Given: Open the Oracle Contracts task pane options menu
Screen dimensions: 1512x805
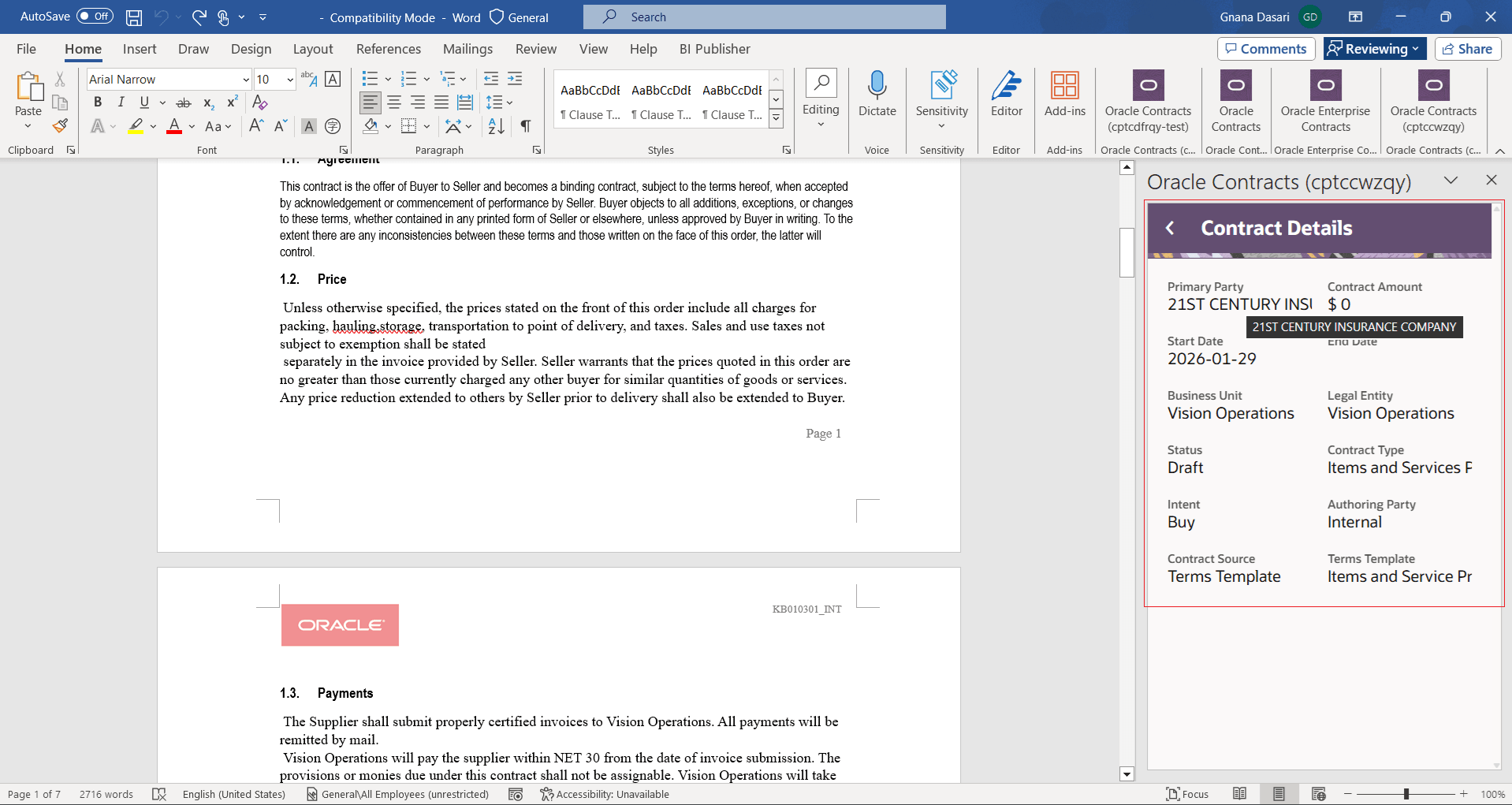Looking at the screenshot, I should [x=1451, y=181].
